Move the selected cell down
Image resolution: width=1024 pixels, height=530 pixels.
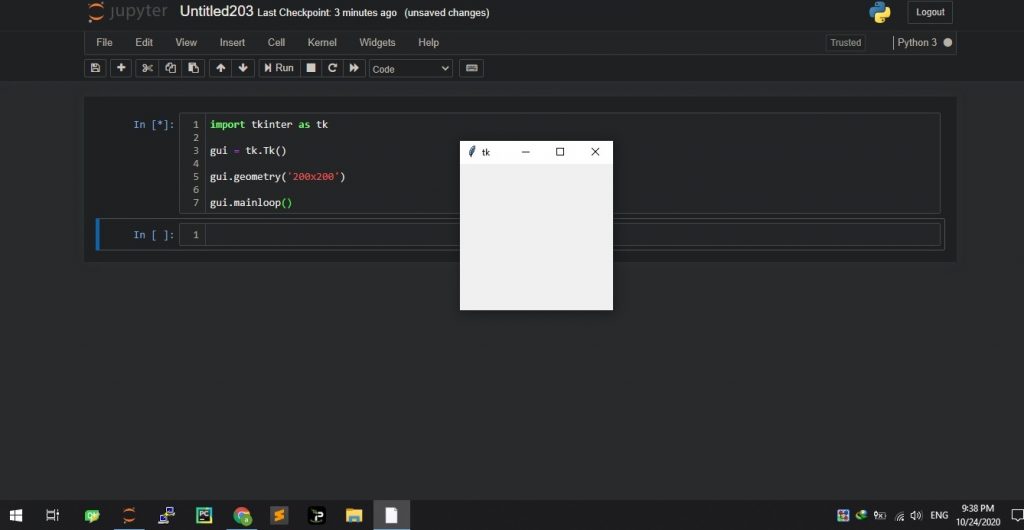243,68
